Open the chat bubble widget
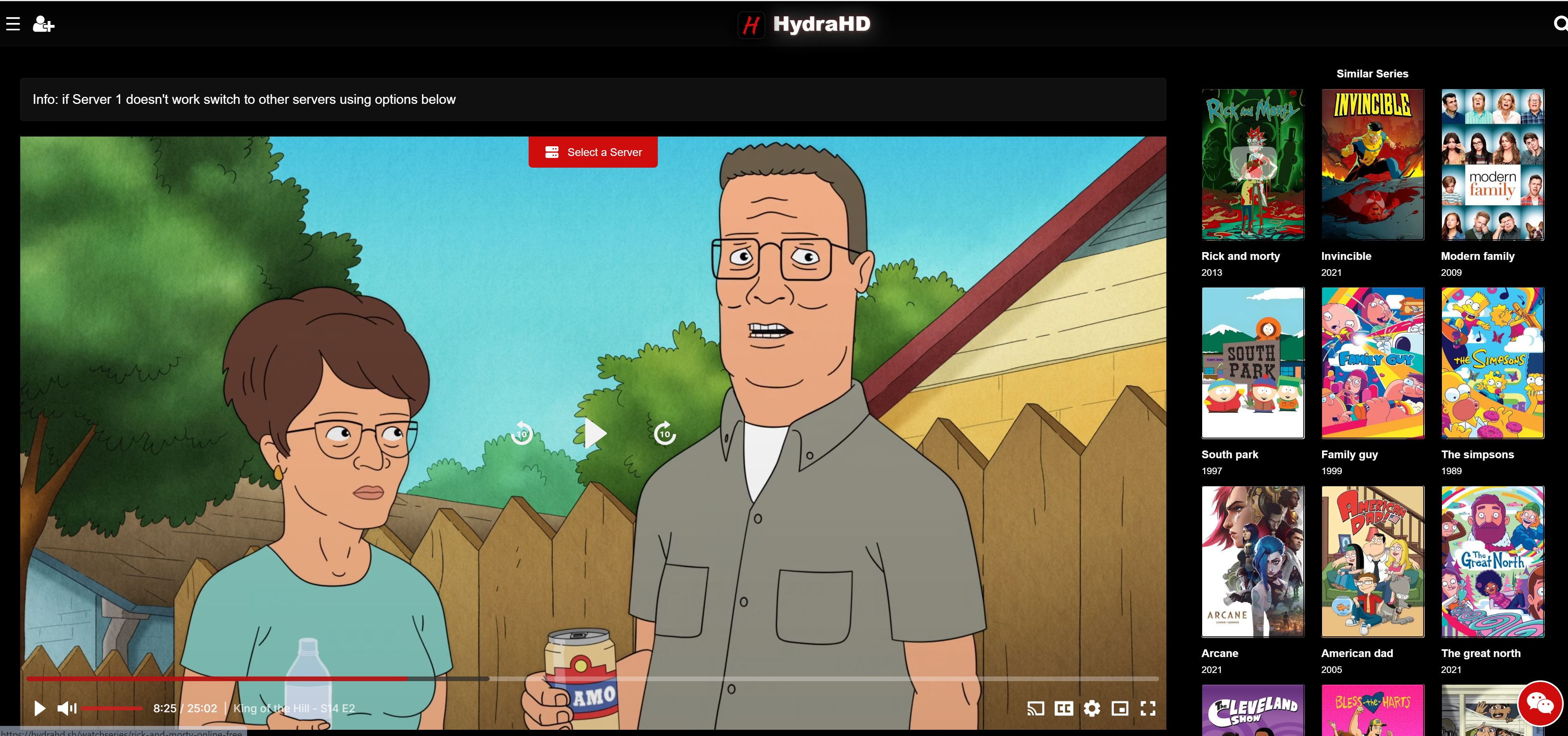Viewport: 1568px width, 736px height. pos(1540,703)
